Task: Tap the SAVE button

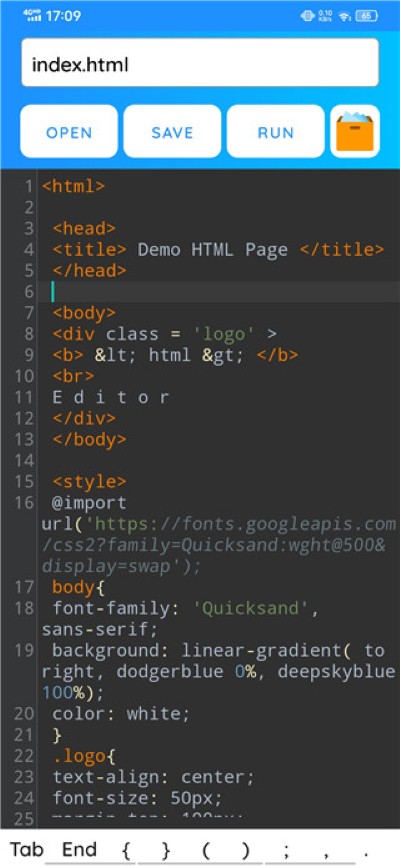Action: point(172,131)
